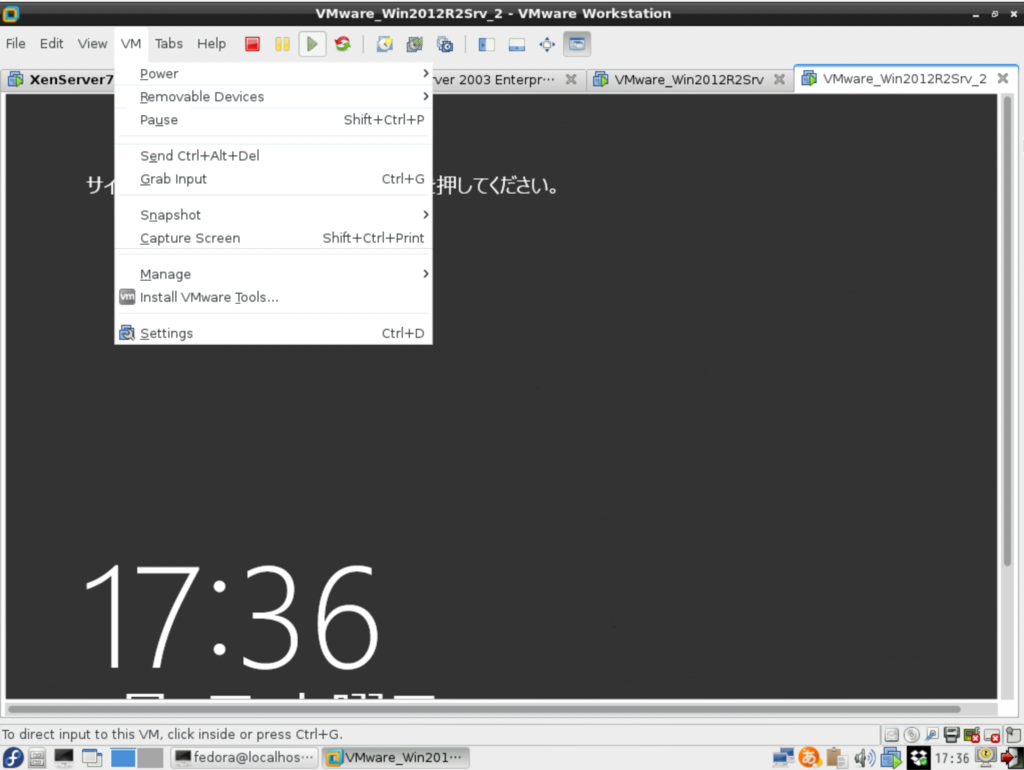Viewport: 1024px width, 770px height.
Task: Choose Pause from the VM menu
Action: coord(273,120)
